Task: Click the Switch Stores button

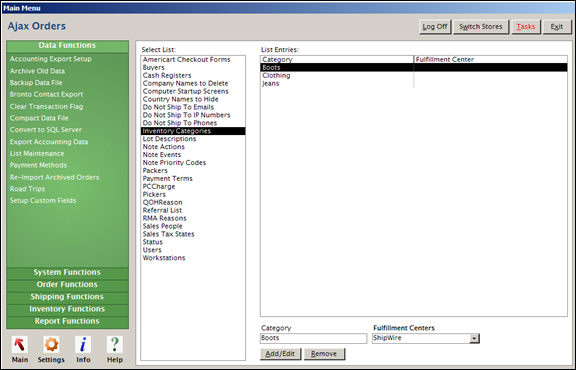Action: (x=480, y=27)
